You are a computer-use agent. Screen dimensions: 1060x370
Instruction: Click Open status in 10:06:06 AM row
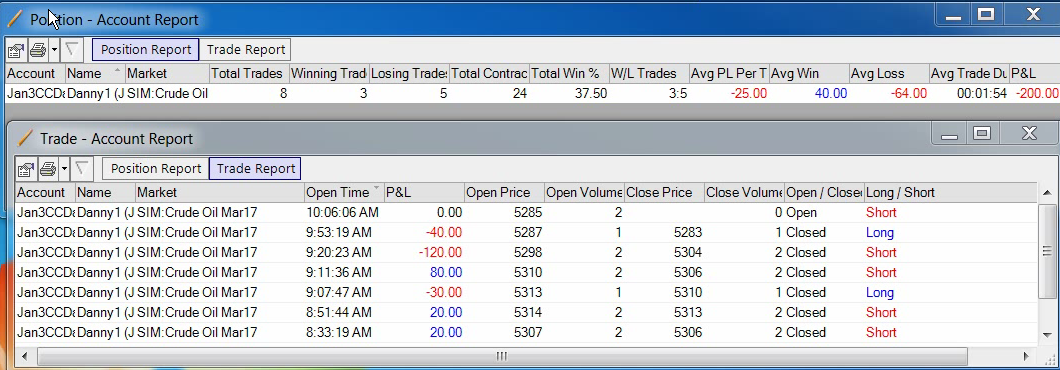(801, 212)
